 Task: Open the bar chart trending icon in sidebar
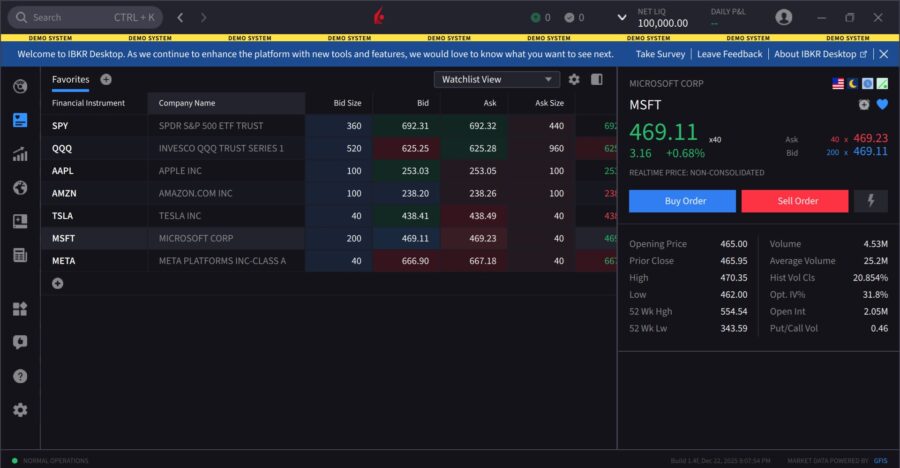point(20,154)
